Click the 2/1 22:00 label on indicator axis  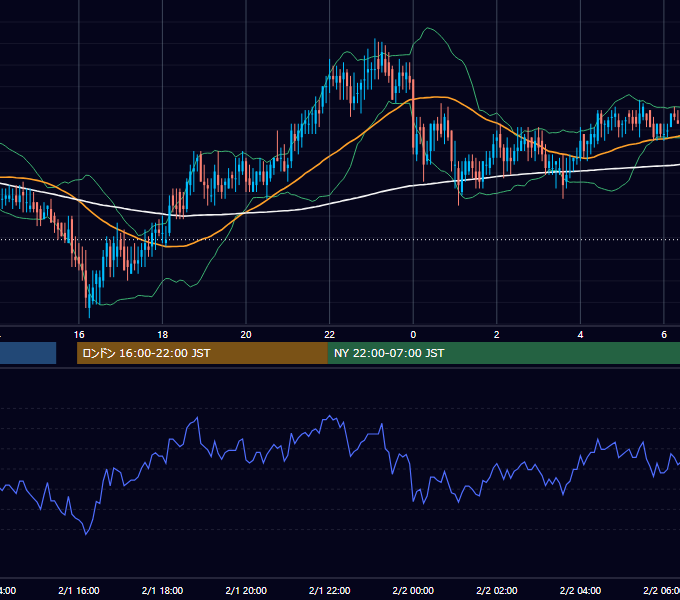(x=330, y=590)
